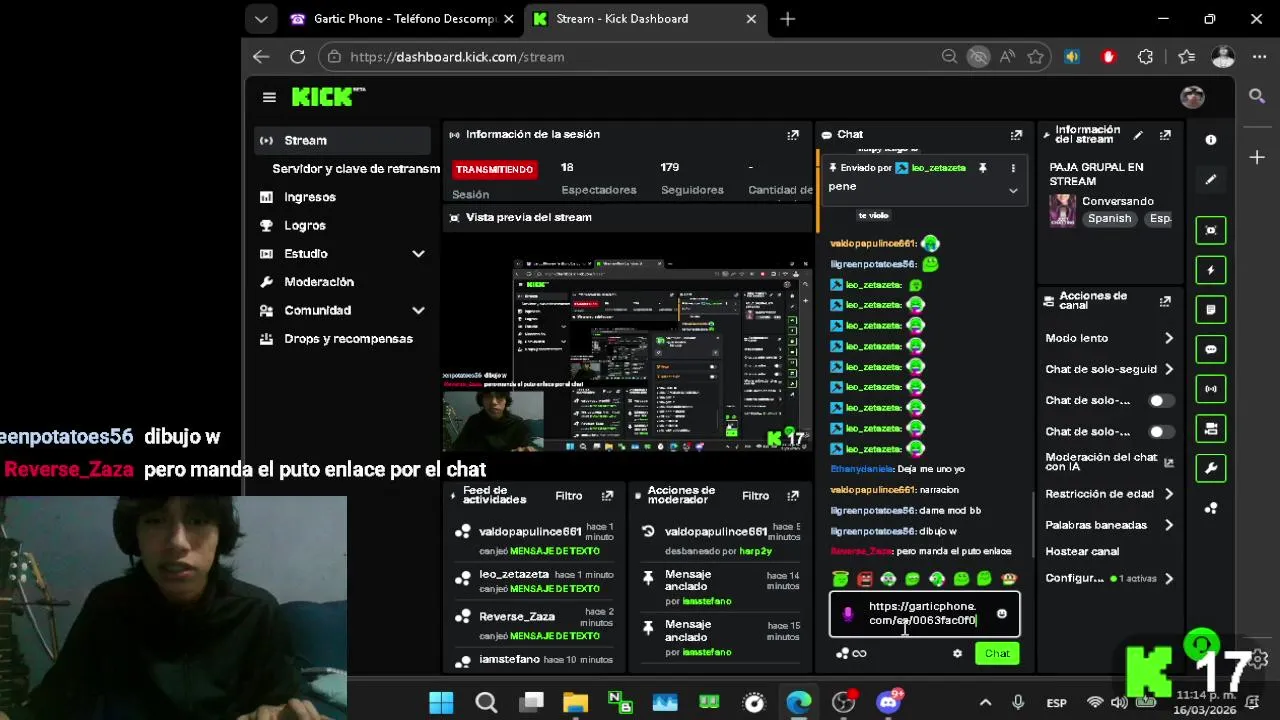Toggle the lightning bolt widget icon
Screen dimensions: 1280x720
point(1211,270)
